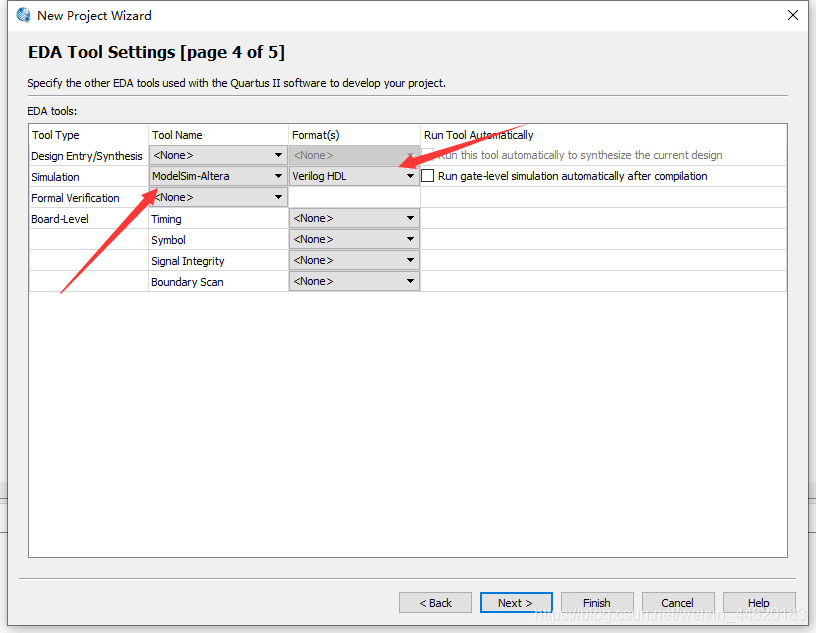Click the New Project Wizard title icon
The image size is (816, 633).
(23, 15)
